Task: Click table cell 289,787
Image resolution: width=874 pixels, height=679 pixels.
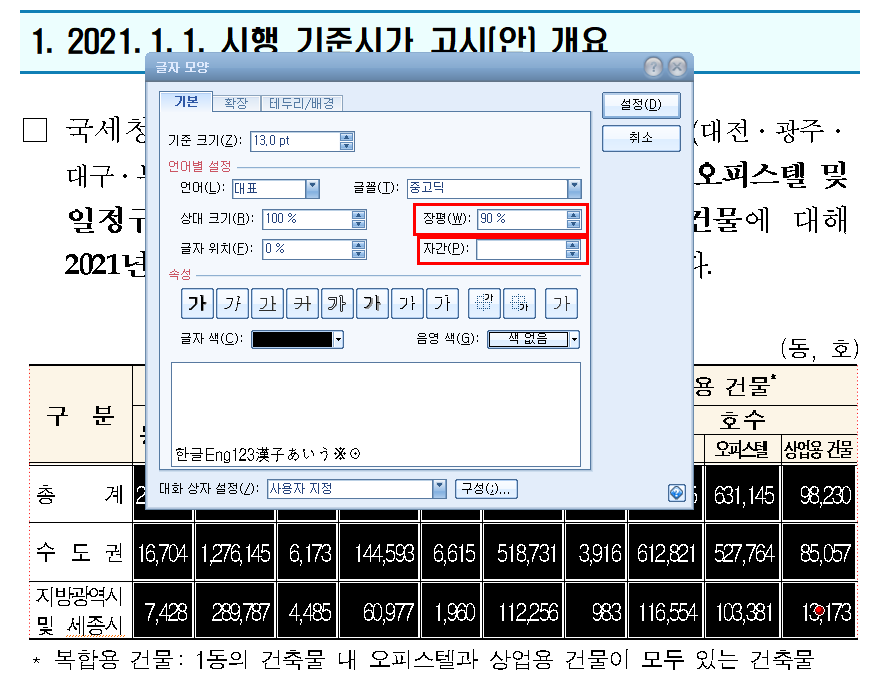Action: [x=235, y=612]
